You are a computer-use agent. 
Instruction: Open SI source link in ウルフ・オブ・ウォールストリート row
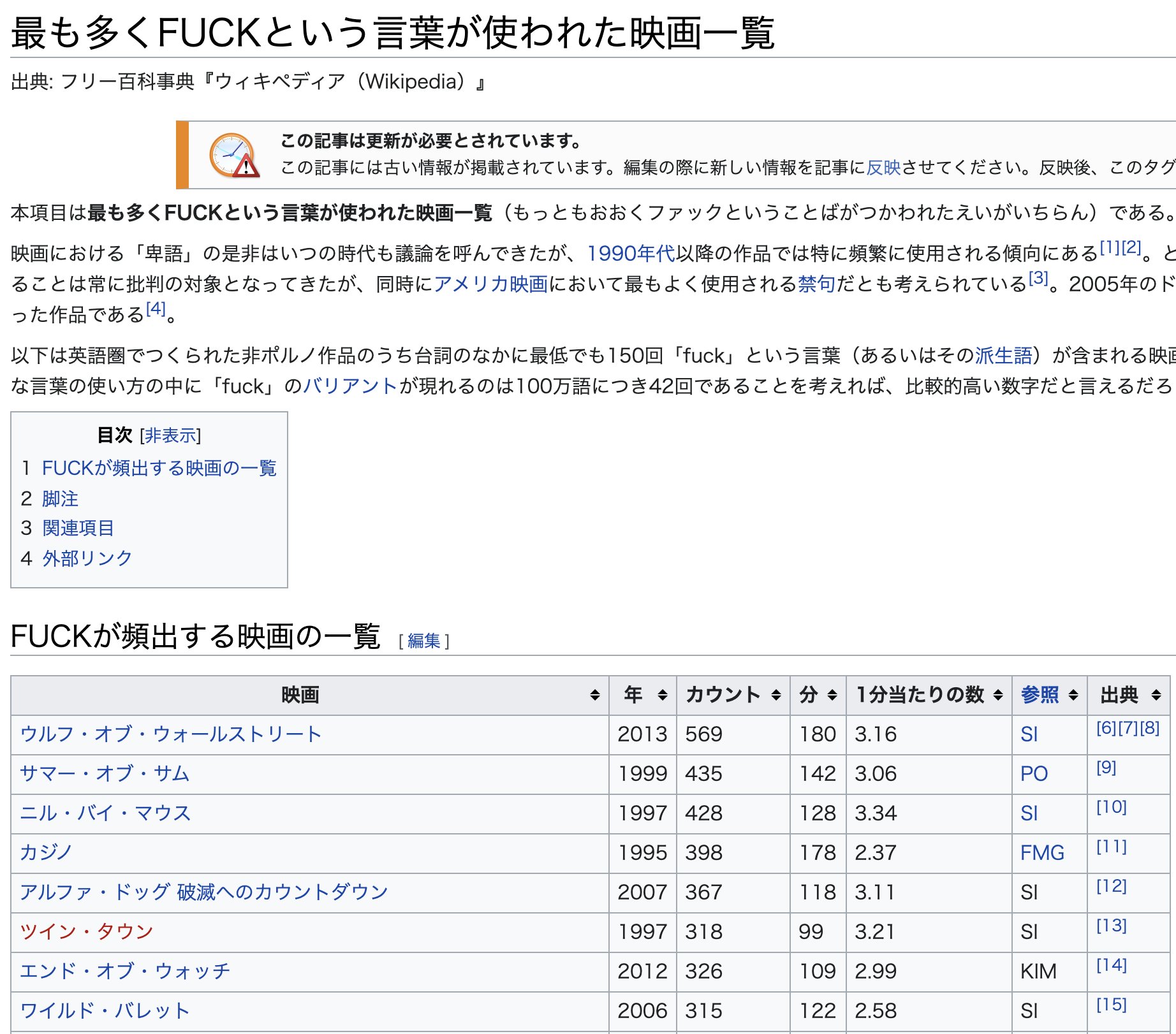[1029, 734]
